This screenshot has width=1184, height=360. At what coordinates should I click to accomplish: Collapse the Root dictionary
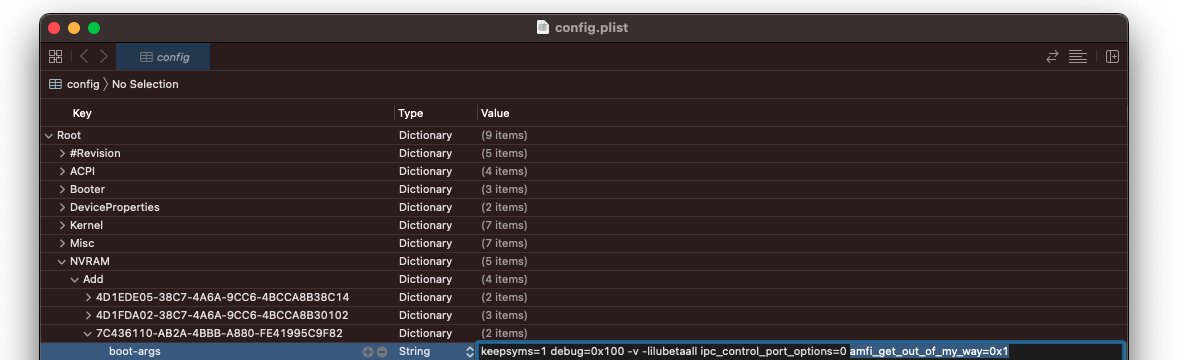pyautogui.click(x=49, y=135)
